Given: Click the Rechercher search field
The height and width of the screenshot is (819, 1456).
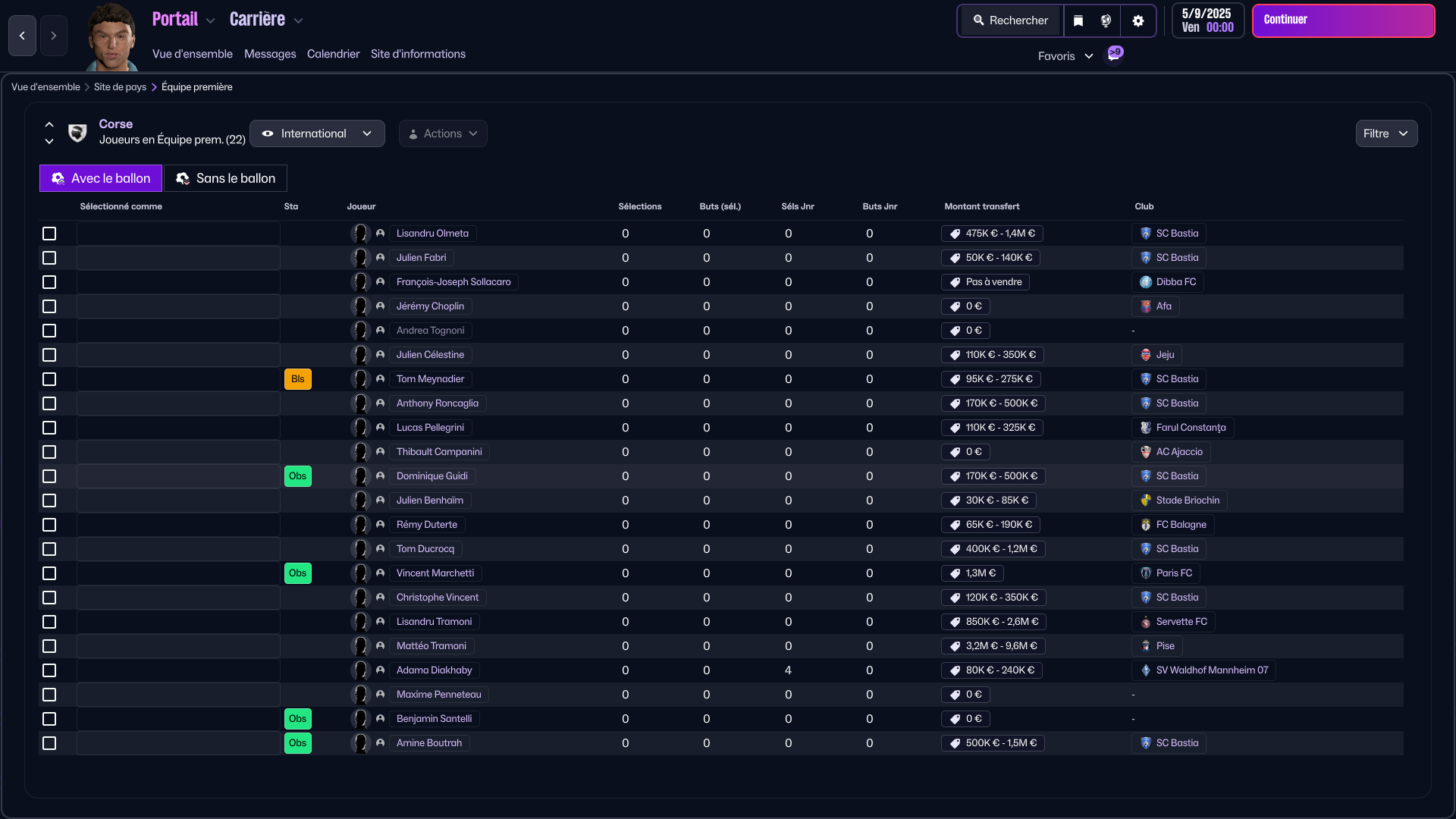Looking at the screenshot, I should [1011, 20].
